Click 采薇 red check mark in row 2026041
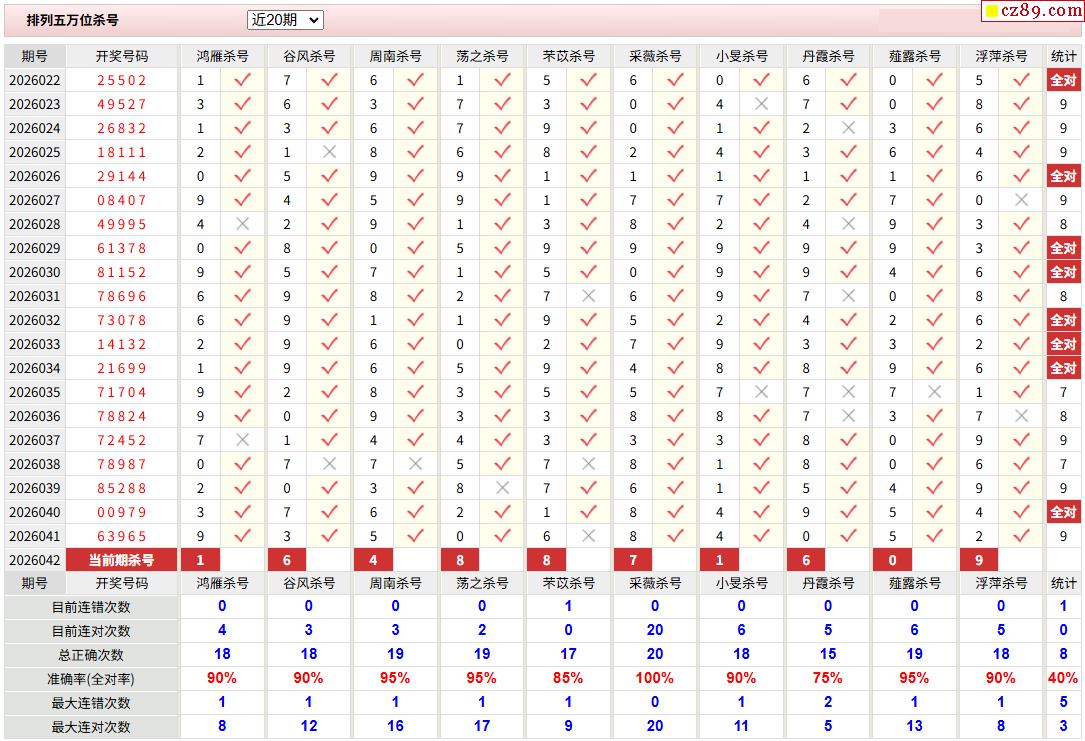This screenshot has width=1085, height=741. (x=675, y=536)
